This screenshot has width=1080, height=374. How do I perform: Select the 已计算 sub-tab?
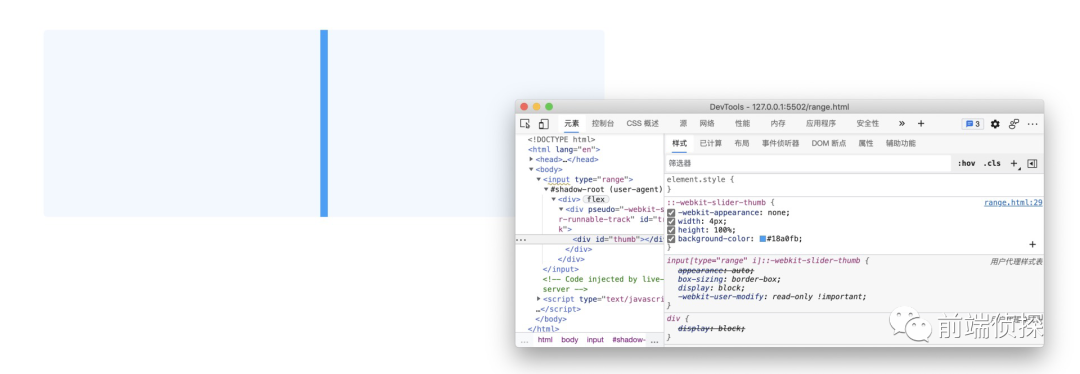click(711, 143)
